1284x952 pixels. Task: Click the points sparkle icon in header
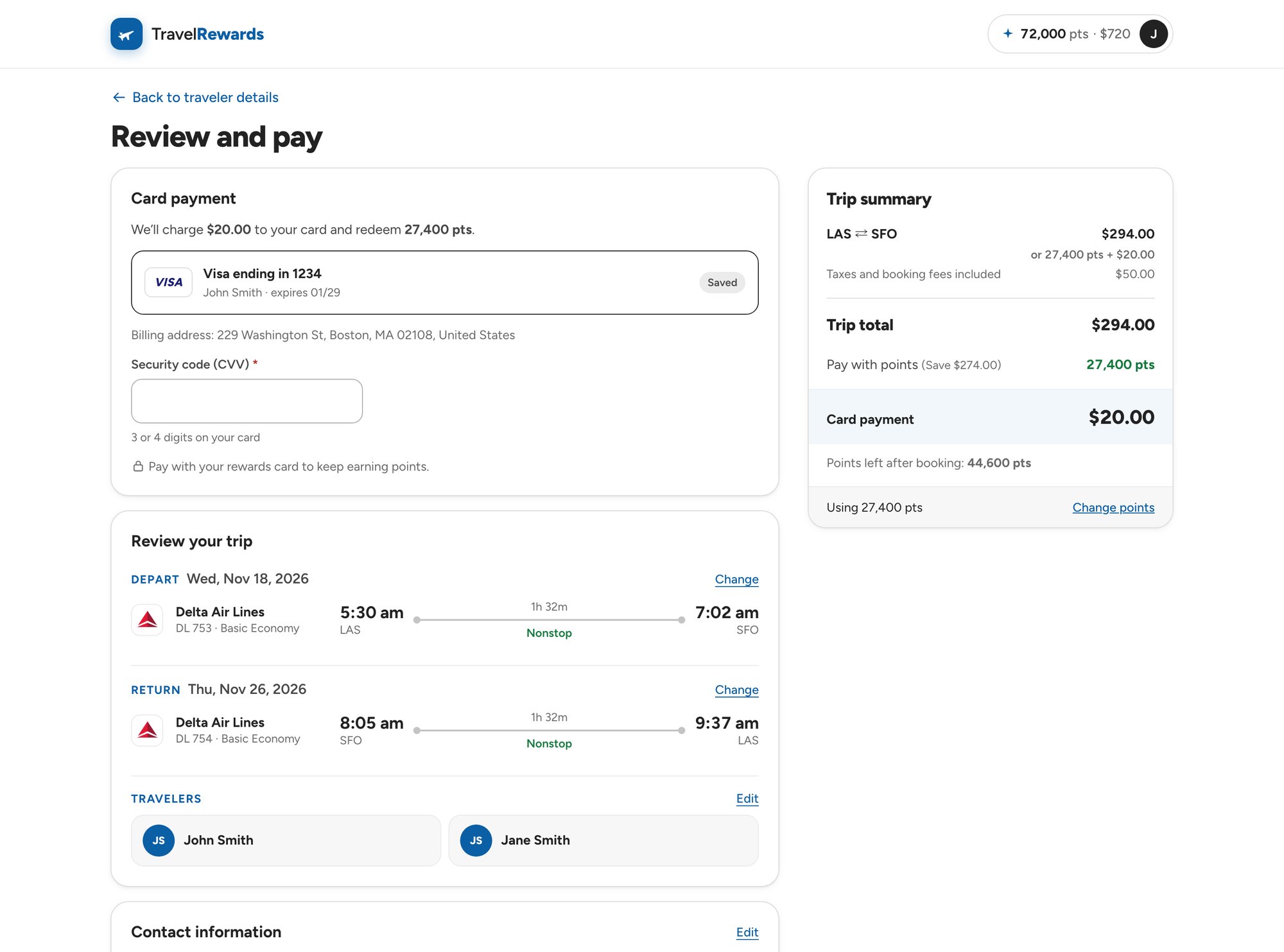pos(1008,33)
